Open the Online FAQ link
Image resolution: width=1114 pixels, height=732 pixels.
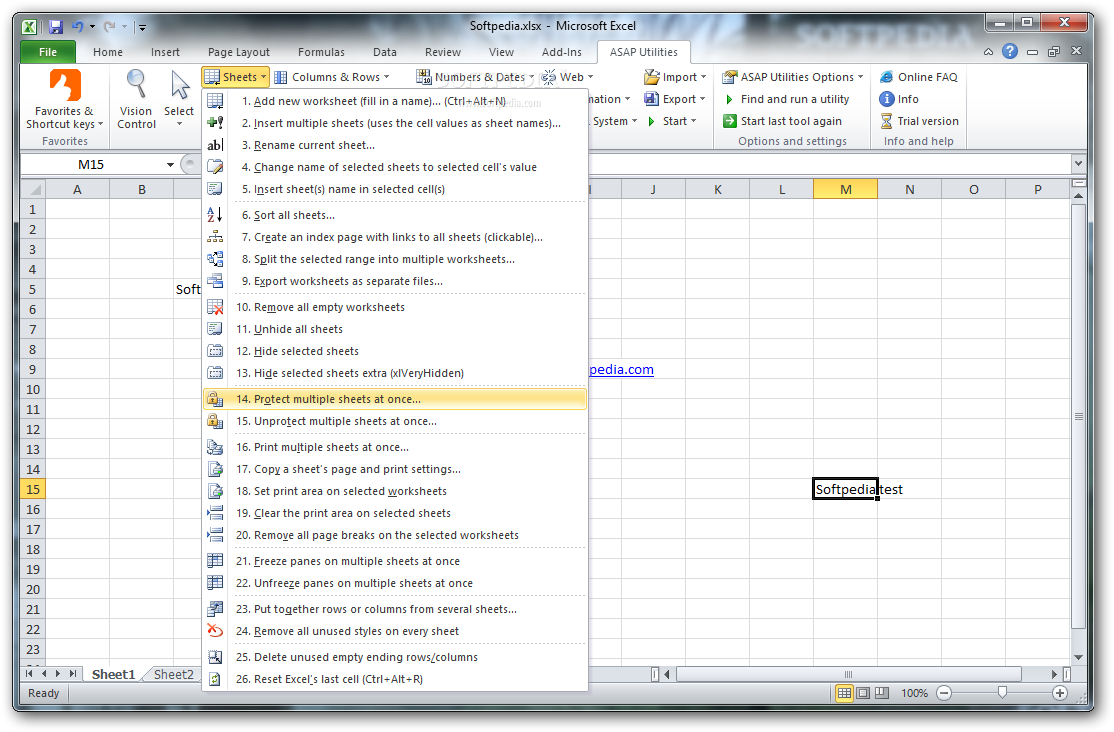[919, 77]
